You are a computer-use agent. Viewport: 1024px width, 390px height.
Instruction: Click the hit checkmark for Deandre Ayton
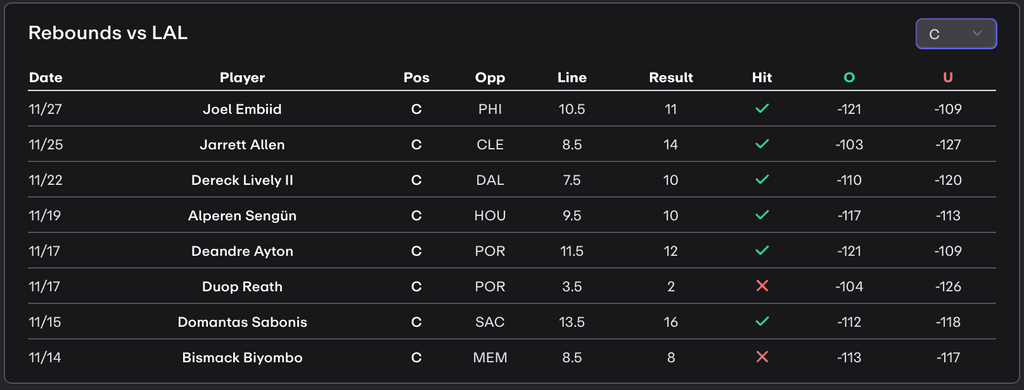pos(761,251)
